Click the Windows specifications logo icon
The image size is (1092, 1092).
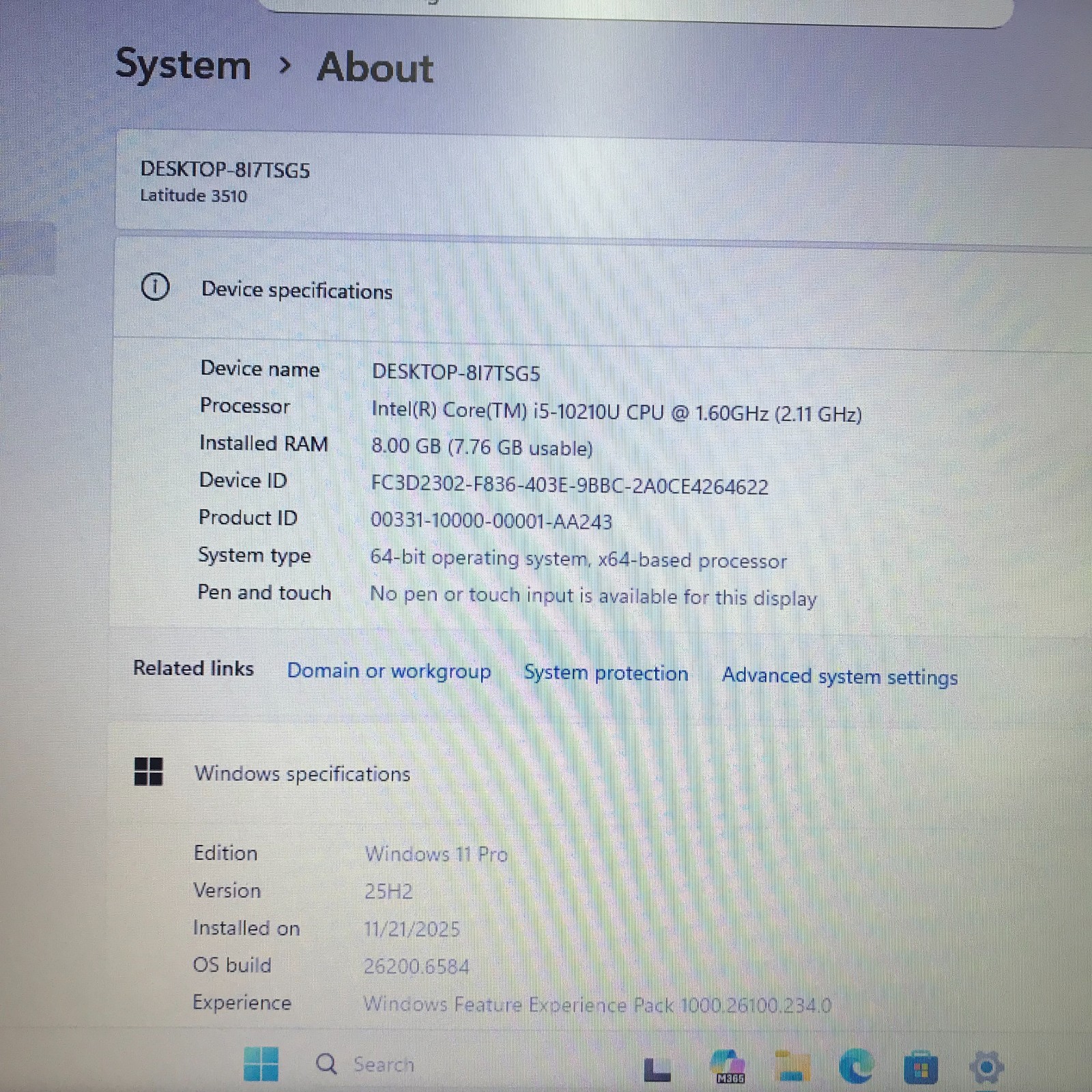coord(148,772)
